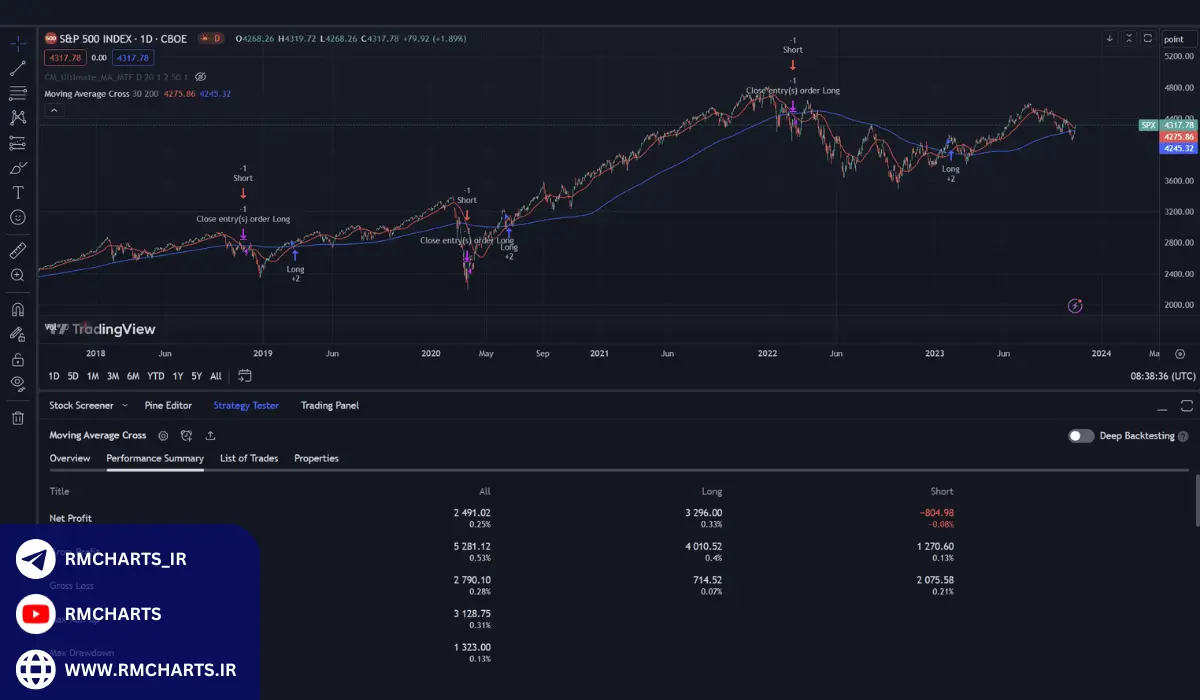The image size is (1200, 700).
Task: Open the go to date calendar
Action: click(x=245, y=376)
